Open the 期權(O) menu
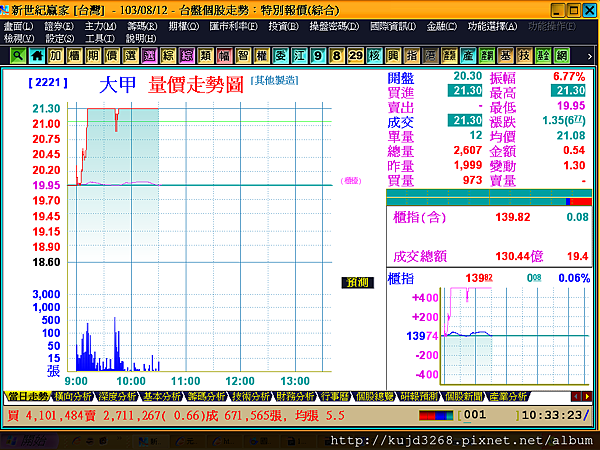600x450 pixels. 184,26
